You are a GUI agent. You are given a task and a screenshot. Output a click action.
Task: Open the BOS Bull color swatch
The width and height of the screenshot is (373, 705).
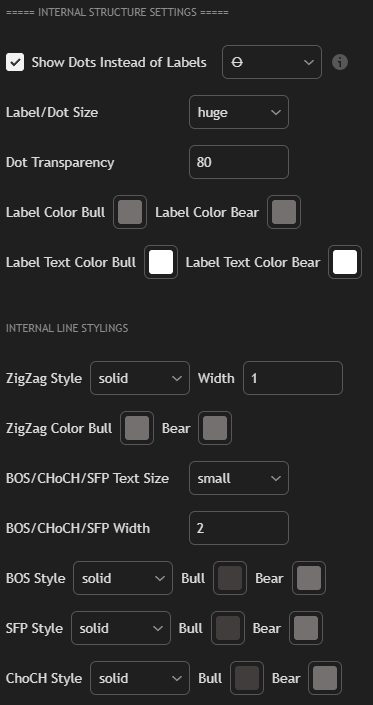pos(230,578)
